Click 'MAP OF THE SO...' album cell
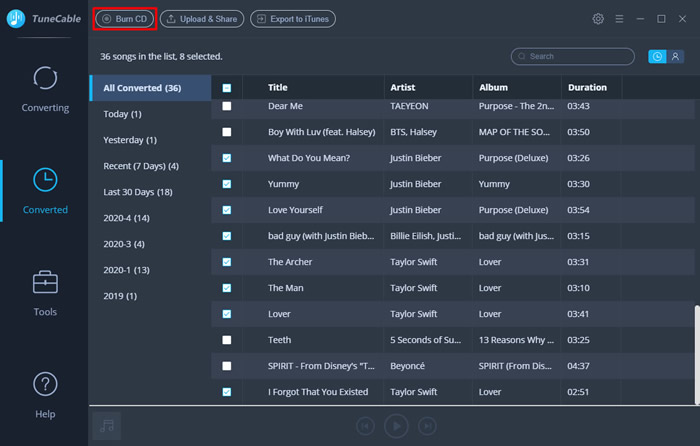Image resolution: width=700 pixels, height=446 pixels. [x=514, y=132]
